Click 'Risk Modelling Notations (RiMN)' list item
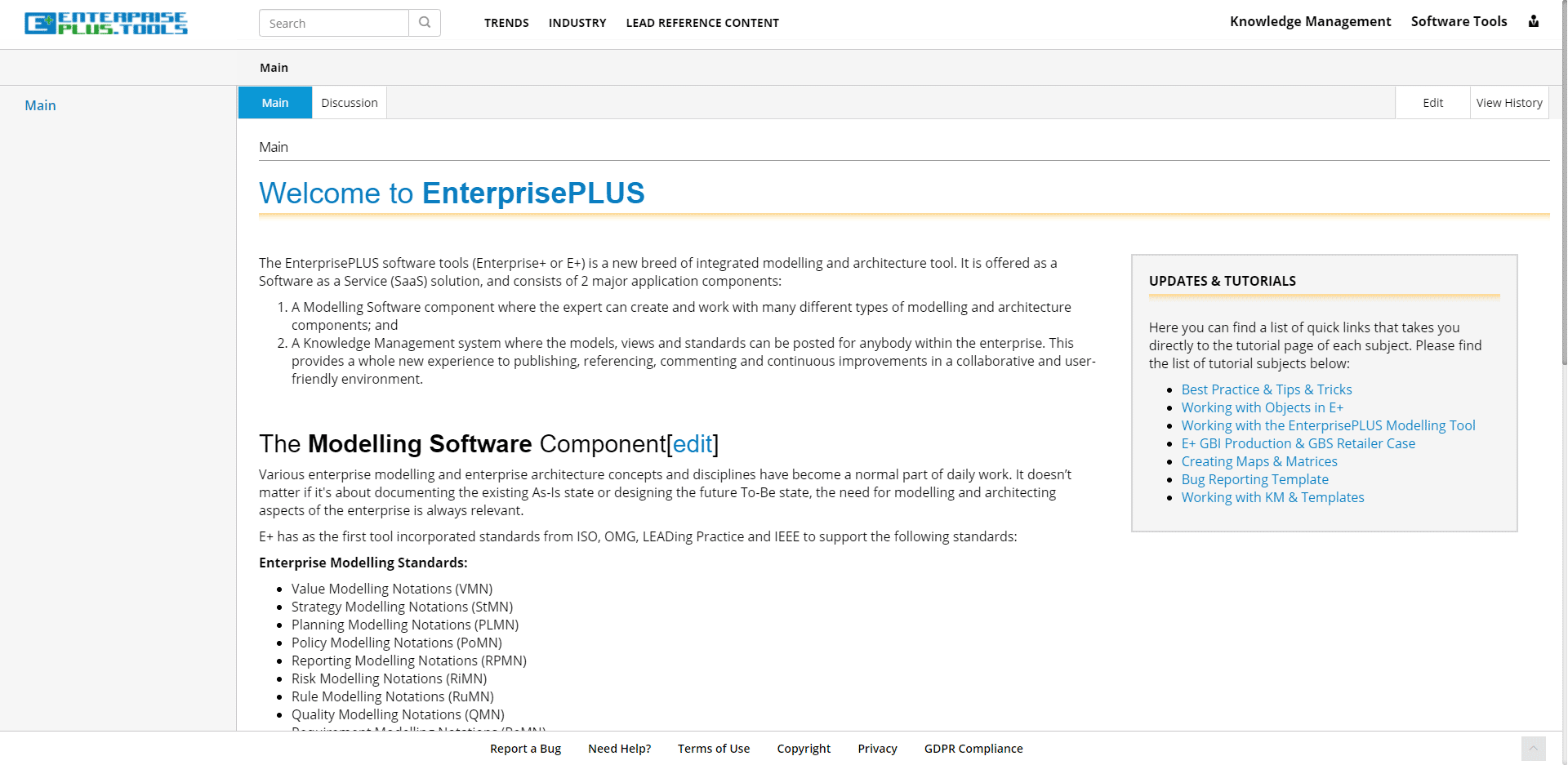 pyautogui.click(x=390, y=678)
